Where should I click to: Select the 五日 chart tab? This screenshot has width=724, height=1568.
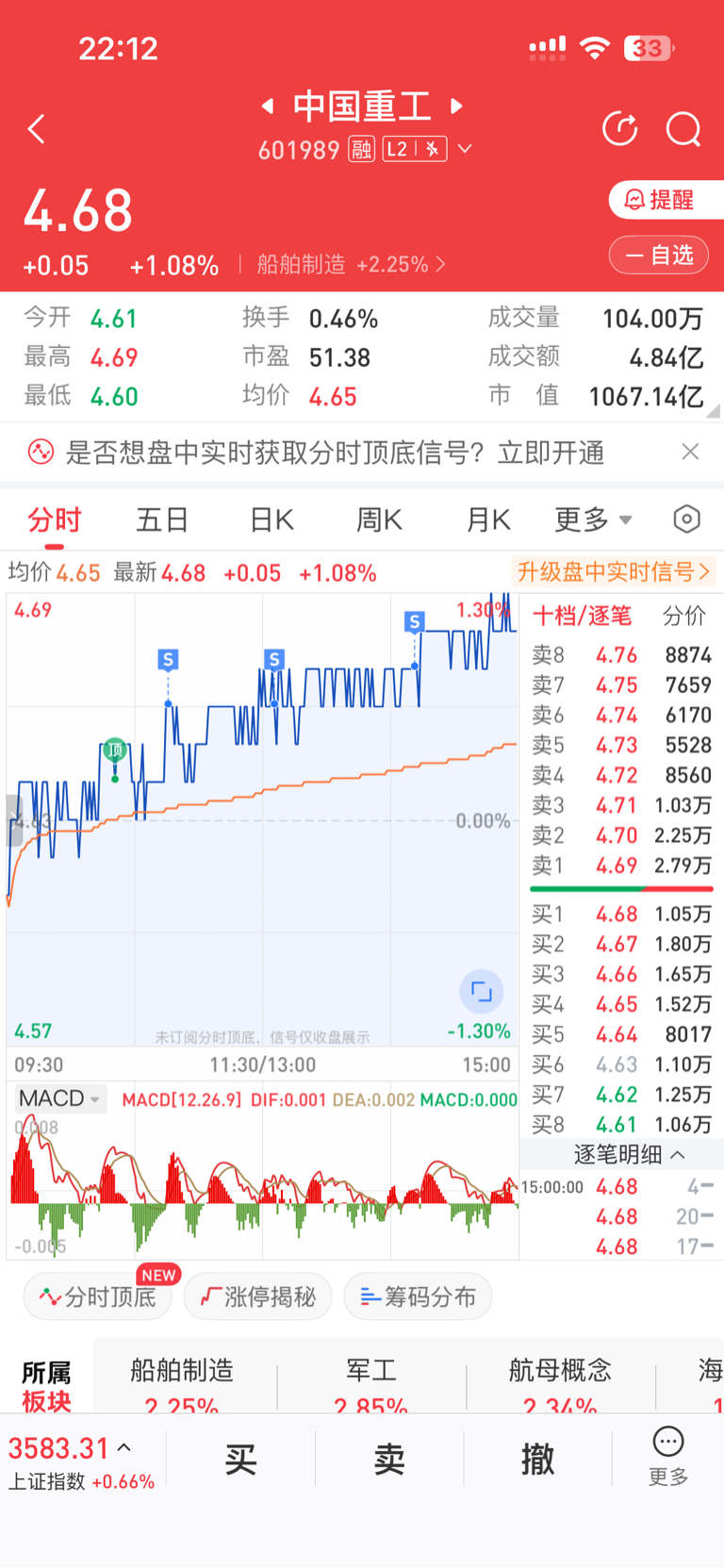tap(162, 520)
